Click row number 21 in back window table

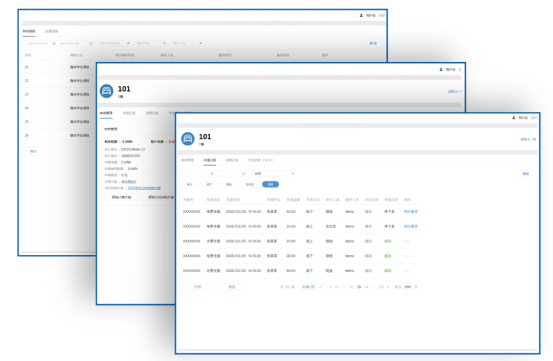point(26,67)
